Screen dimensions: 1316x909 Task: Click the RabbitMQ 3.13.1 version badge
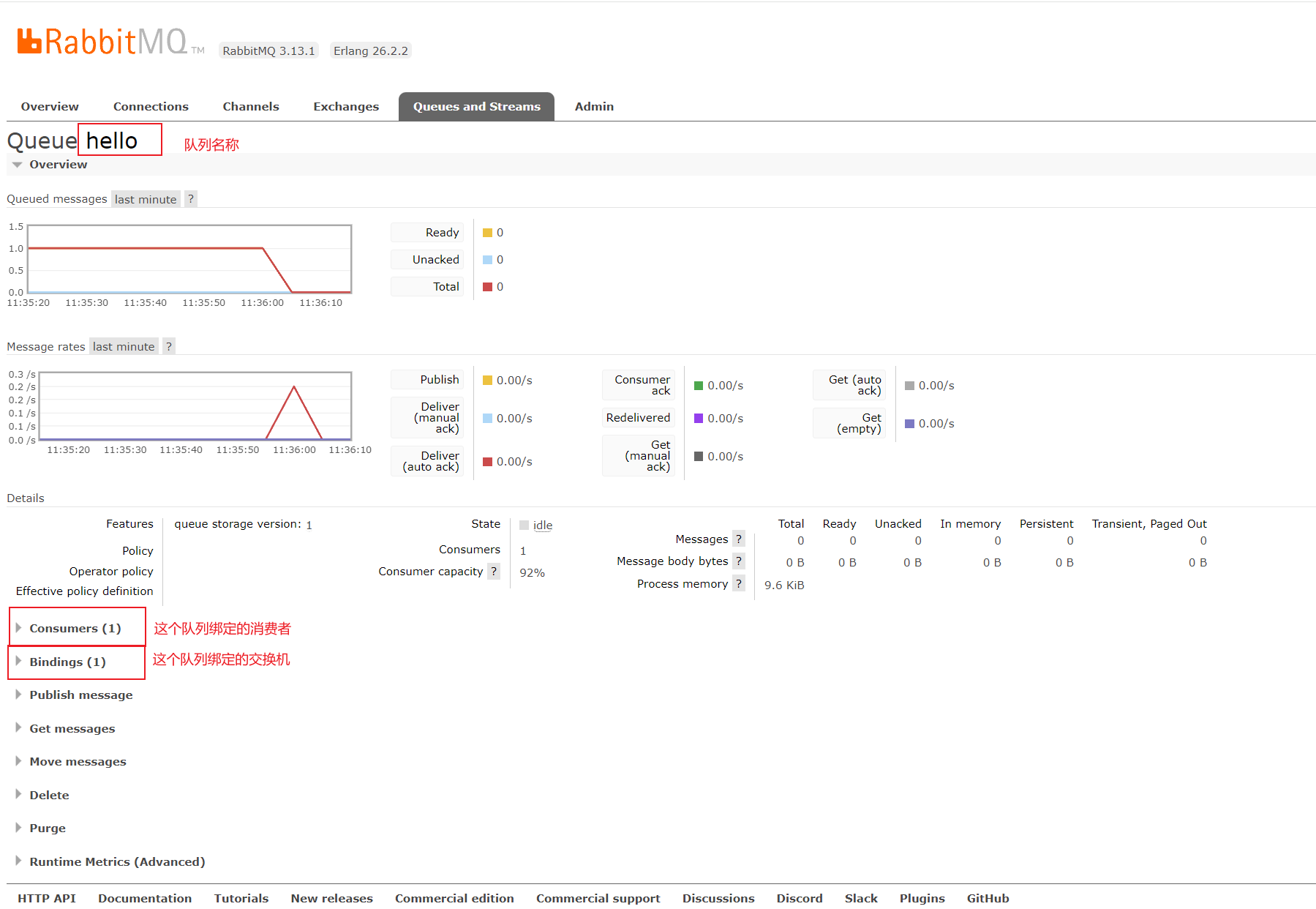(x=268, y=50)
